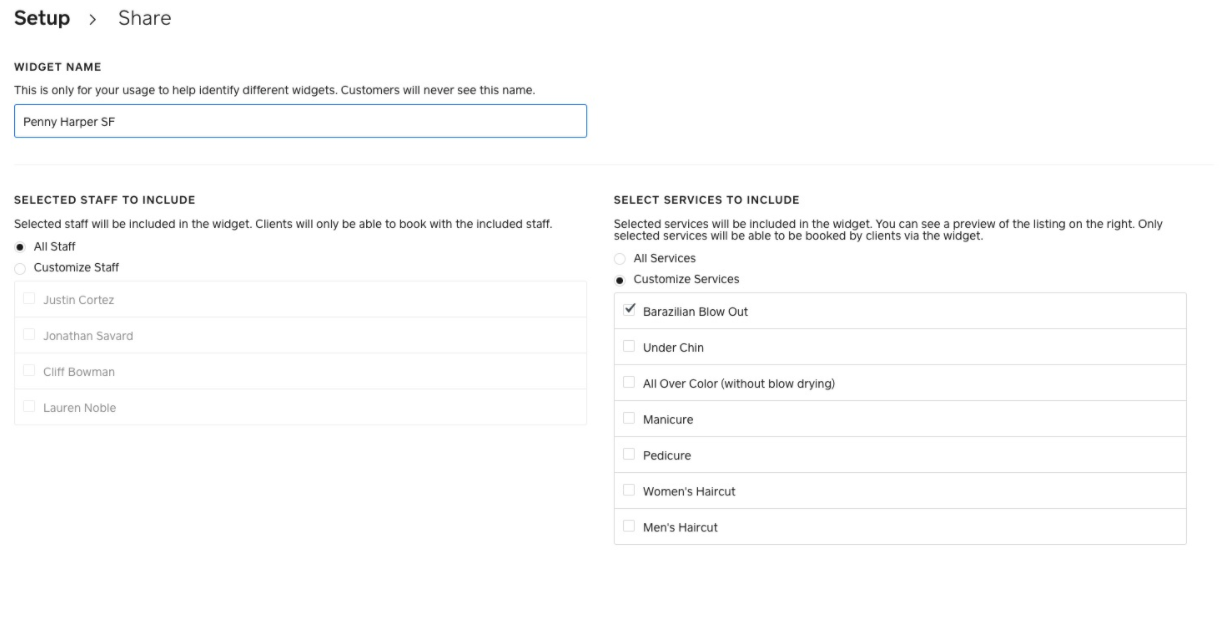Click the Lauren Noble name text
Screen dimensions: 1220x622
(x=79, y=408)
